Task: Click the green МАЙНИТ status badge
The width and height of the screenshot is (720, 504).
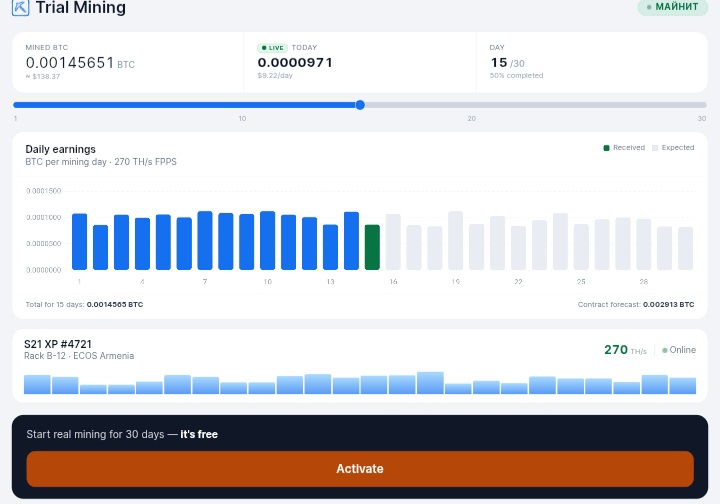Action: click(672, 7)
